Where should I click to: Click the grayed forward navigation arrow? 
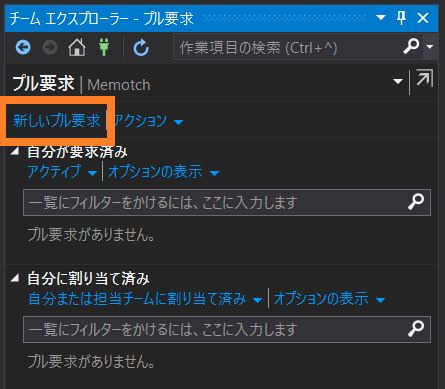point(50,47)
